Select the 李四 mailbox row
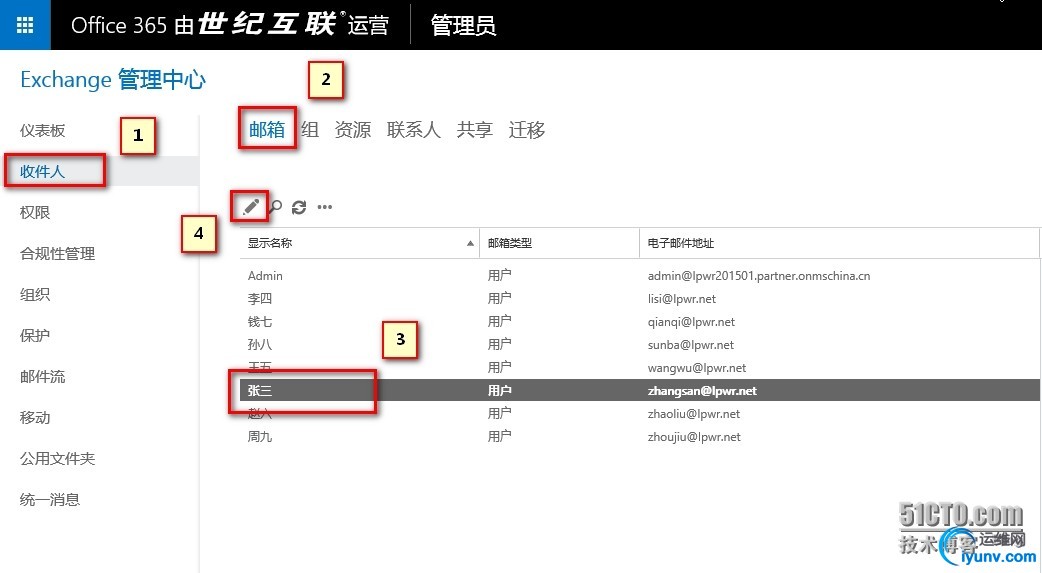This screenshot has width=1042, height=573. point(640,298)
